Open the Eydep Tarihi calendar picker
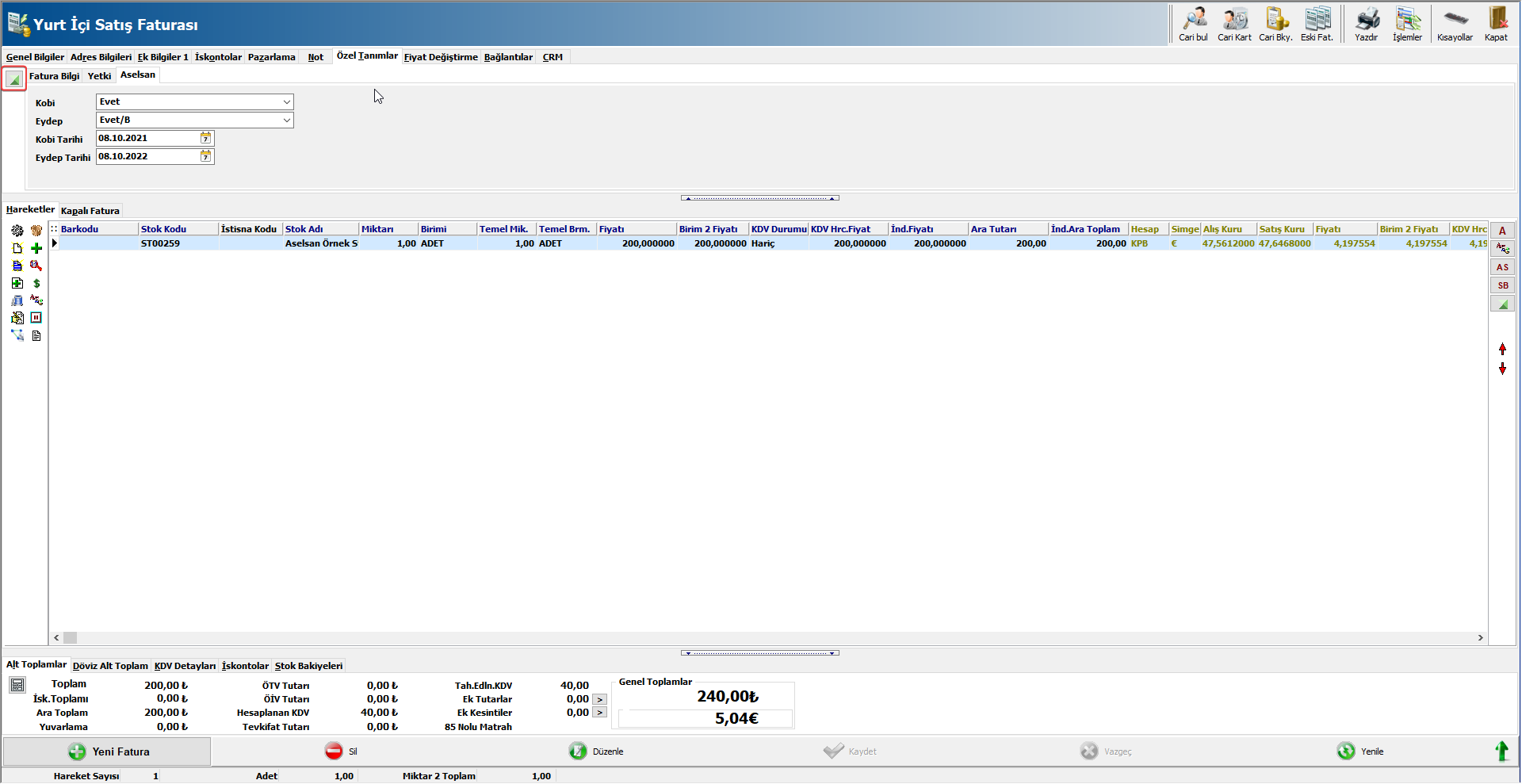 point(206,157)
